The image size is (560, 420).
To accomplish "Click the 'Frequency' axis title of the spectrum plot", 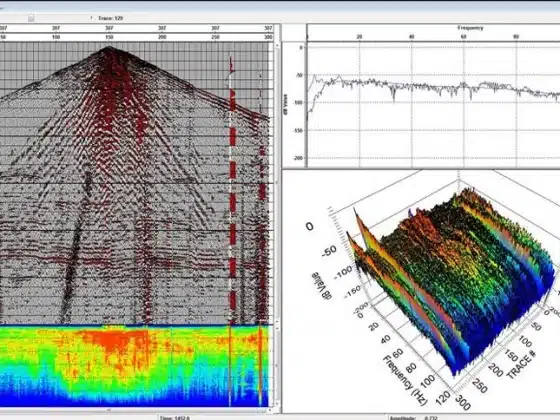I will pos(470,28).
